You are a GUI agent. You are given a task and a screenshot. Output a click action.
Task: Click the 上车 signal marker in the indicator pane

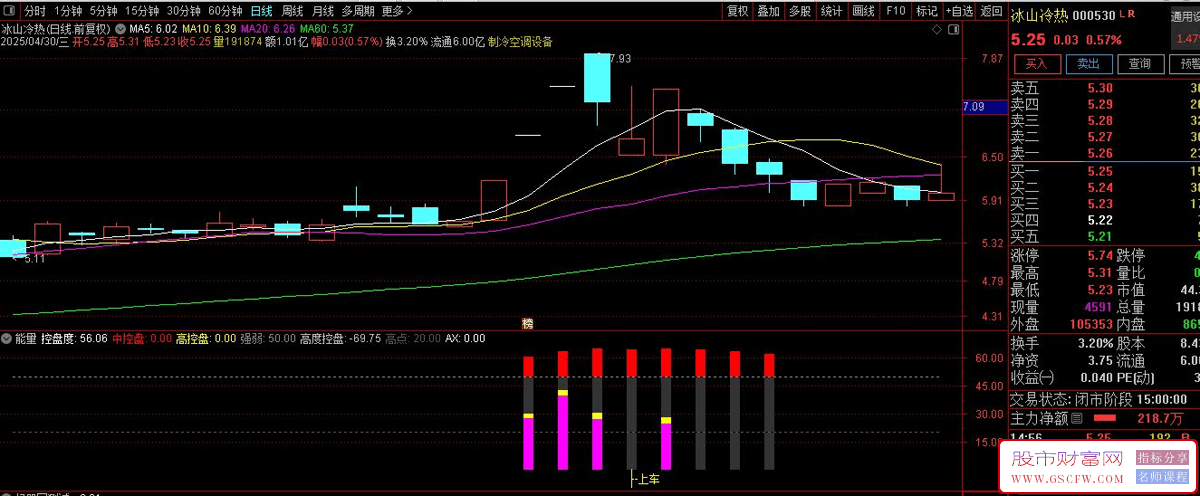(647, 479)
